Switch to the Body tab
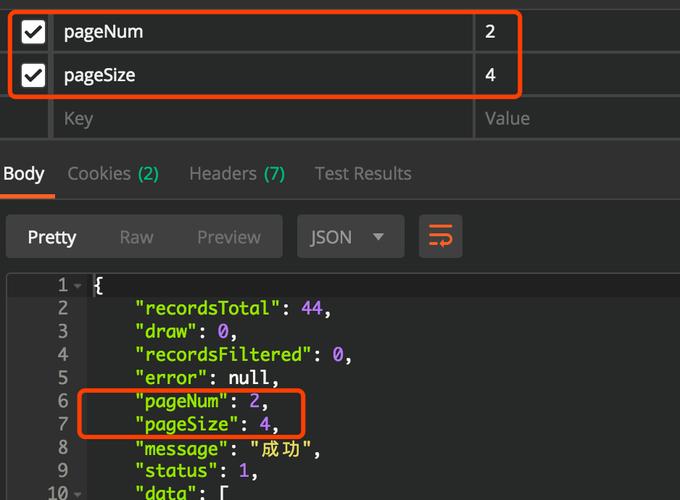The height and width of the screenshot is (500, 680). point(24,173)
